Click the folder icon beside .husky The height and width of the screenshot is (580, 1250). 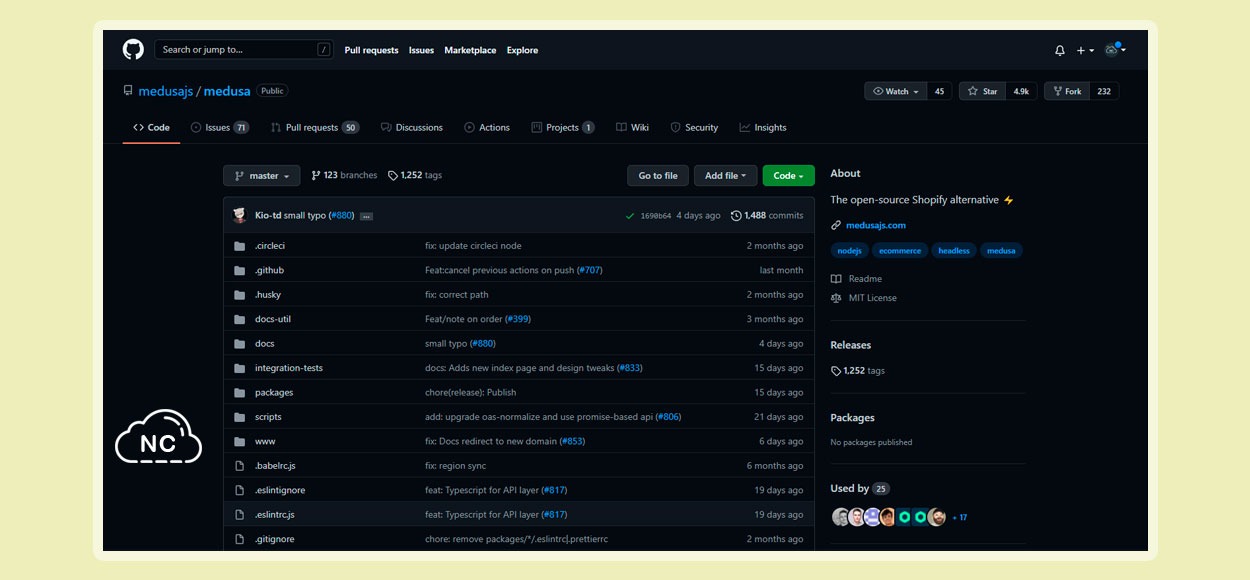pos(239,295)
